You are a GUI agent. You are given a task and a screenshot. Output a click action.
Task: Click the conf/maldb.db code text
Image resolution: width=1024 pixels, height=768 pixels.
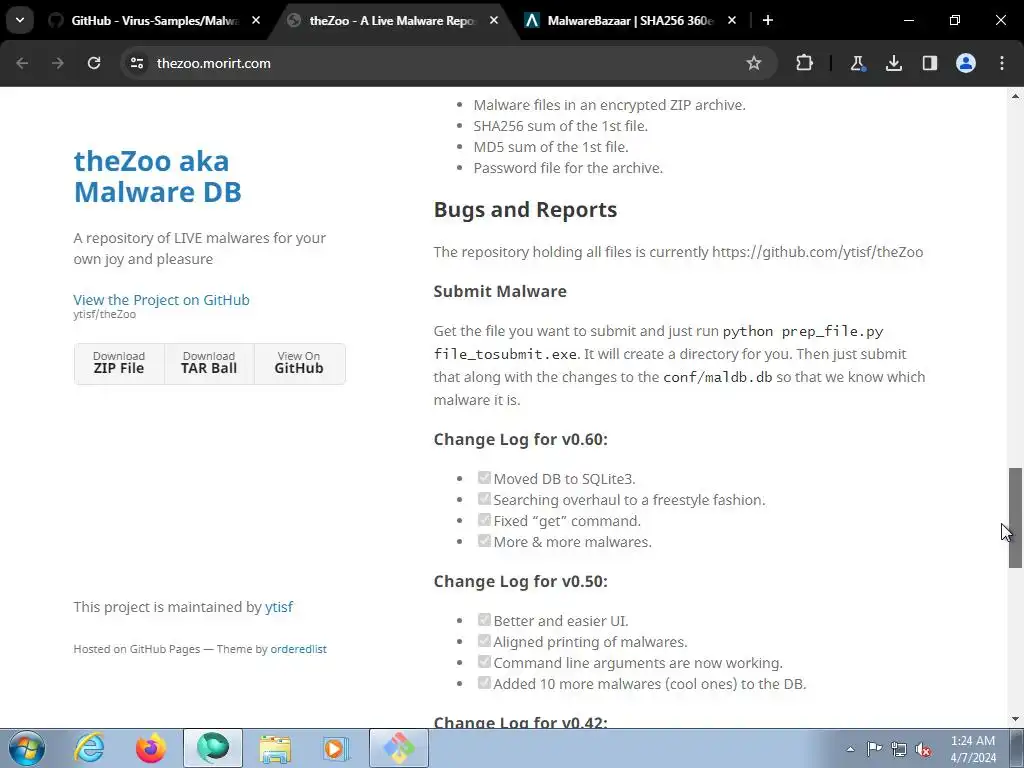tap(718, 377)
